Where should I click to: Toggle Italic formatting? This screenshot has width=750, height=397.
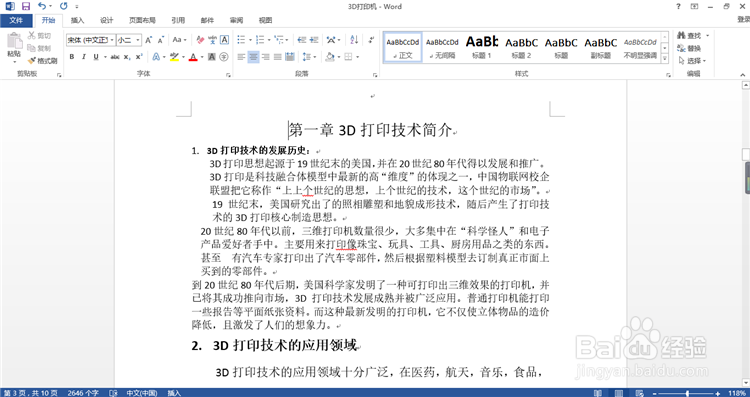pyautogui.click(x=84, y=57)
